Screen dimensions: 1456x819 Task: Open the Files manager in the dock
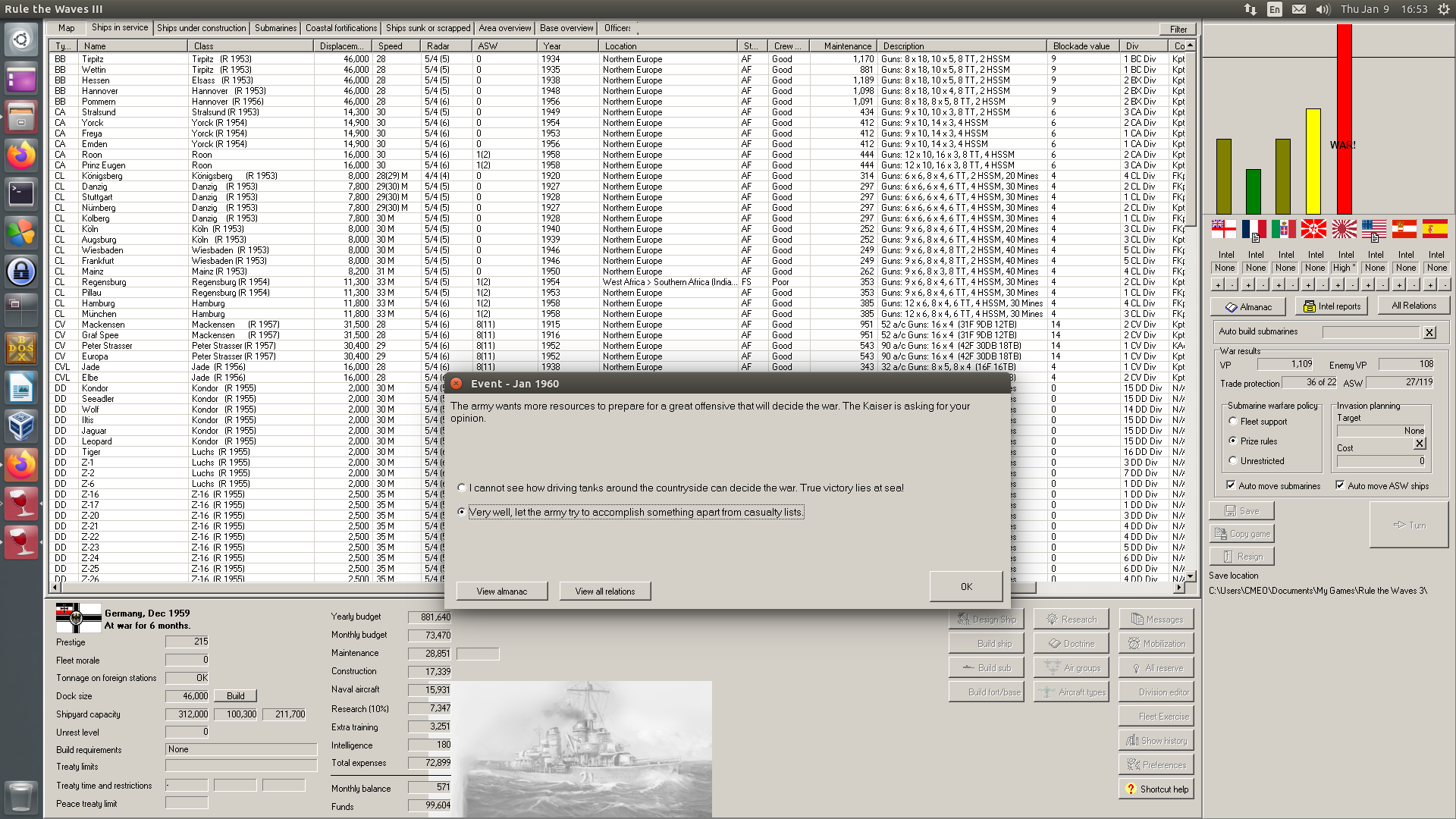click(21, 117)
